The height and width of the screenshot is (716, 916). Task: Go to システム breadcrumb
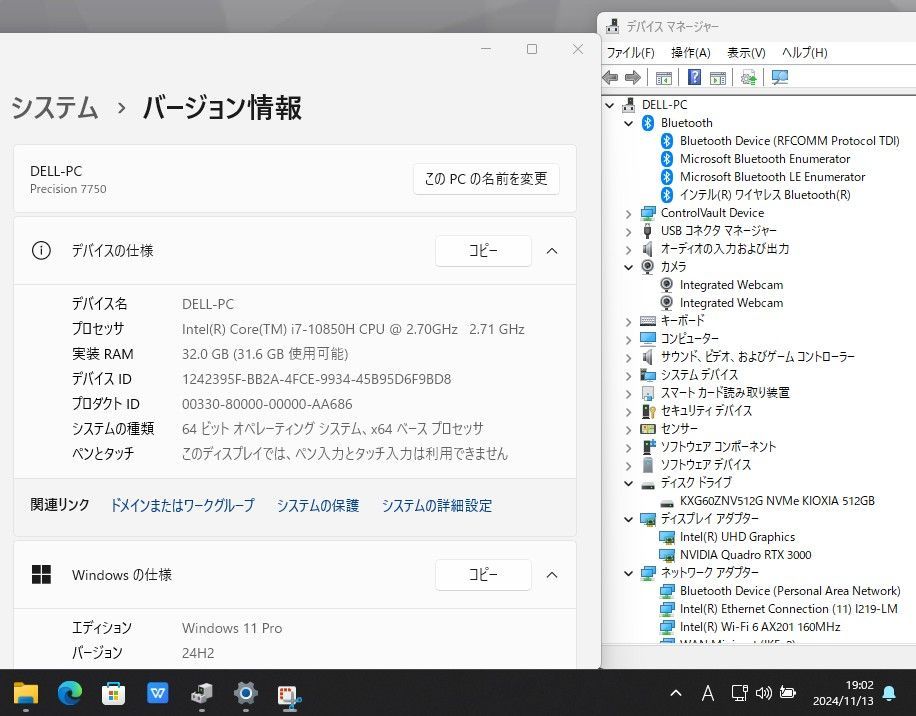point(54,108)
